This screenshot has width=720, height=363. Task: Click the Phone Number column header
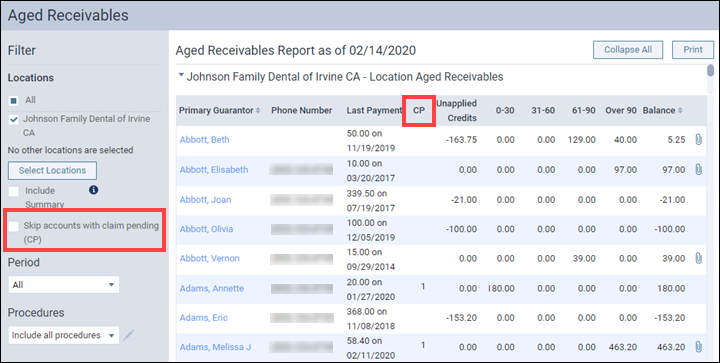(302, 111)
